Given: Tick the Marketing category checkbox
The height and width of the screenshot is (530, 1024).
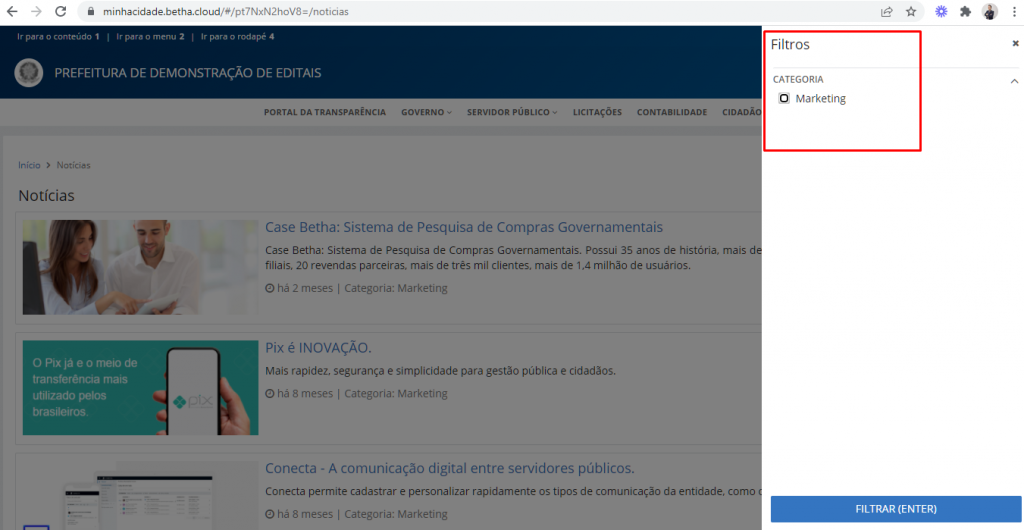Looking at the screenshot, I should (x=784, y=99).
